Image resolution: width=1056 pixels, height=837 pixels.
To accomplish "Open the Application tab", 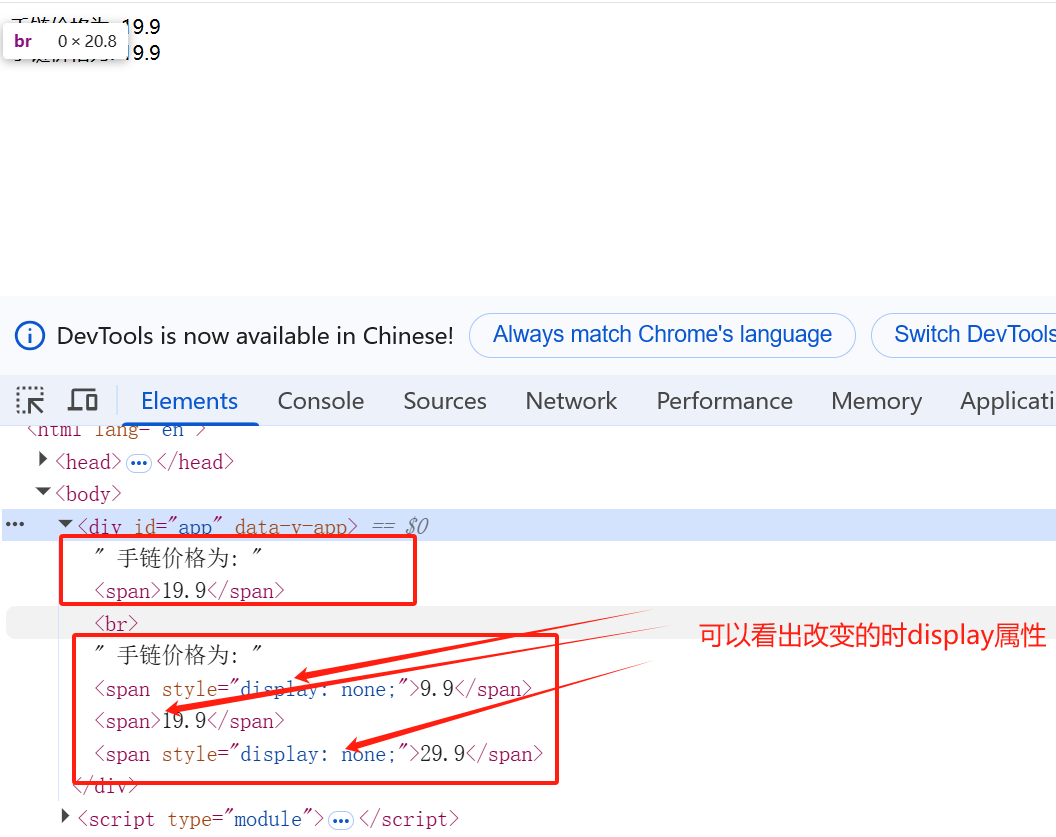I will [1008, 401].
